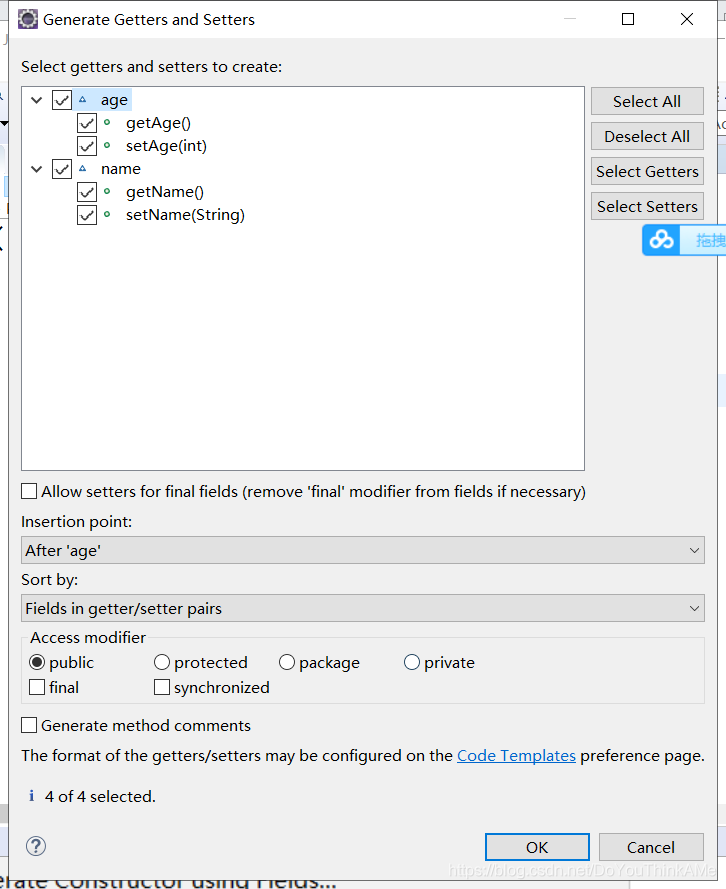Collapse the age tree node
Image resolution: width=726 pixels, height=889 pixels.
[x=37, y=100]
